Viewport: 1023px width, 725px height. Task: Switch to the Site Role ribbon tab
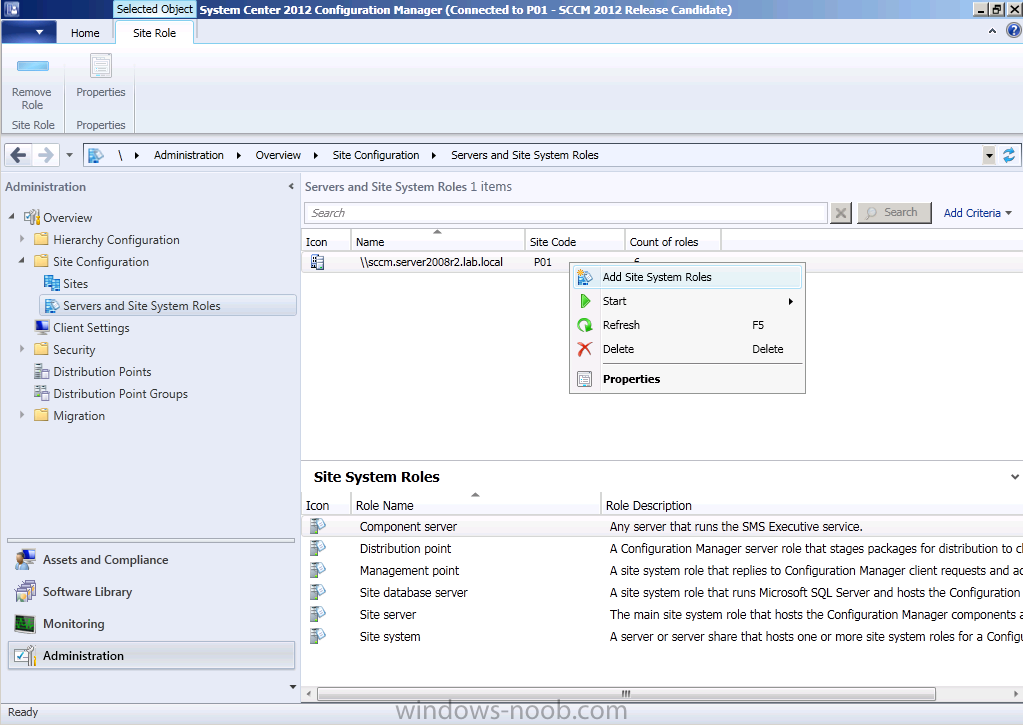coord(155,33)
